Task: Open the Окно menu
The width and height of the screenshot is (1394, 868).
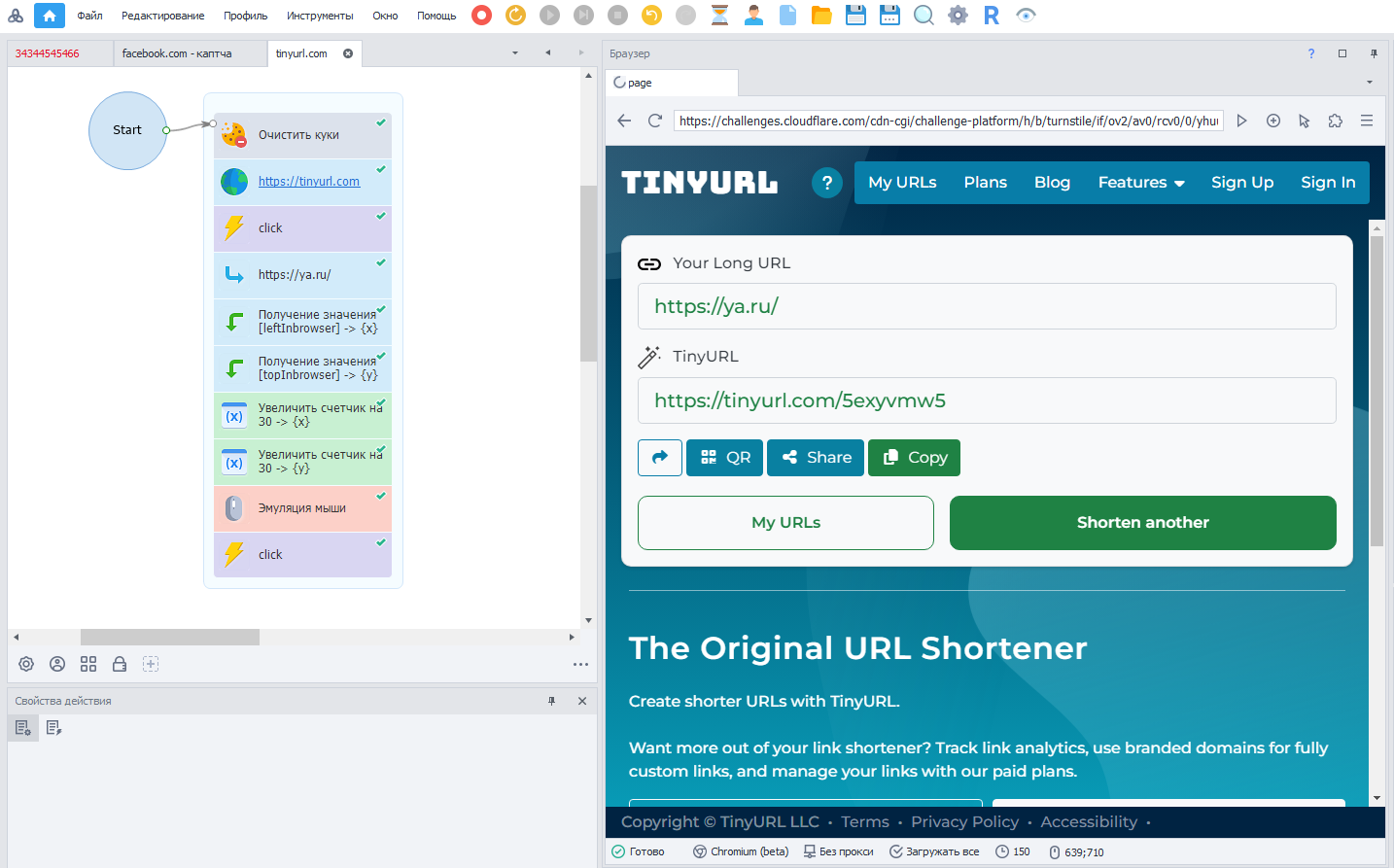Action: coord(385,16)
